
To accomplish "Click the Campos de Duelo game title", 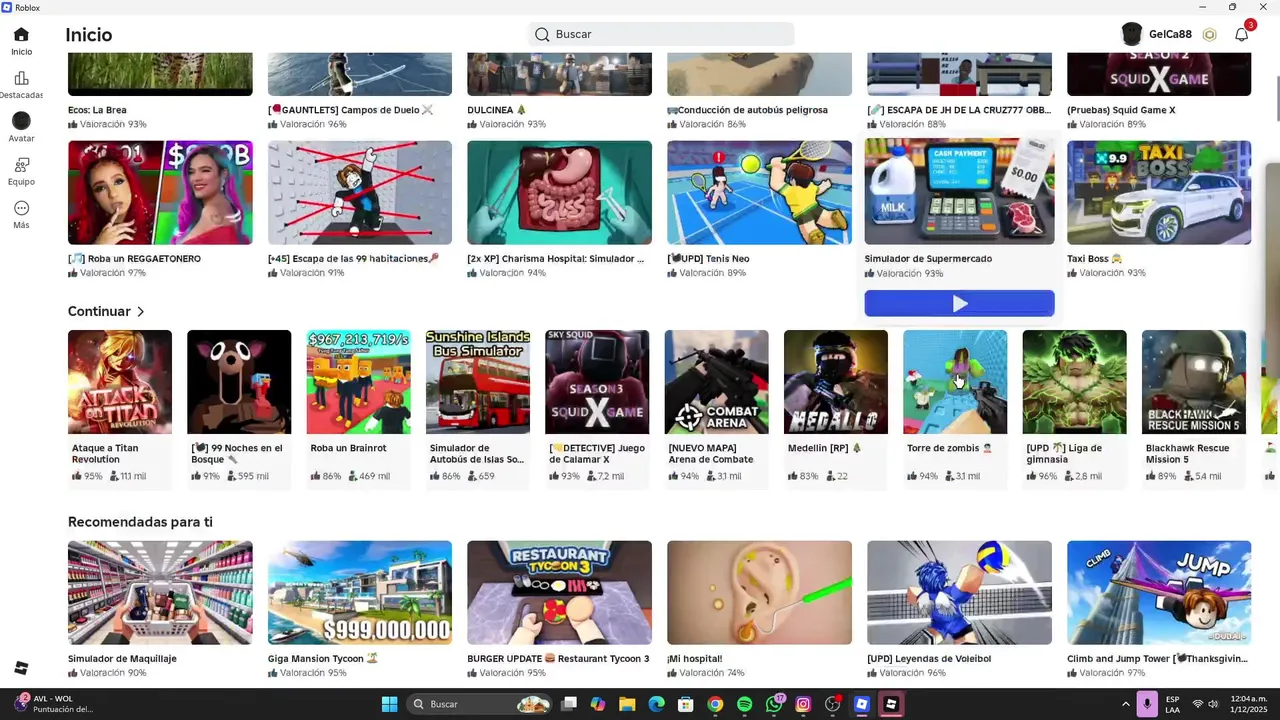I will [x=351, y=110].
